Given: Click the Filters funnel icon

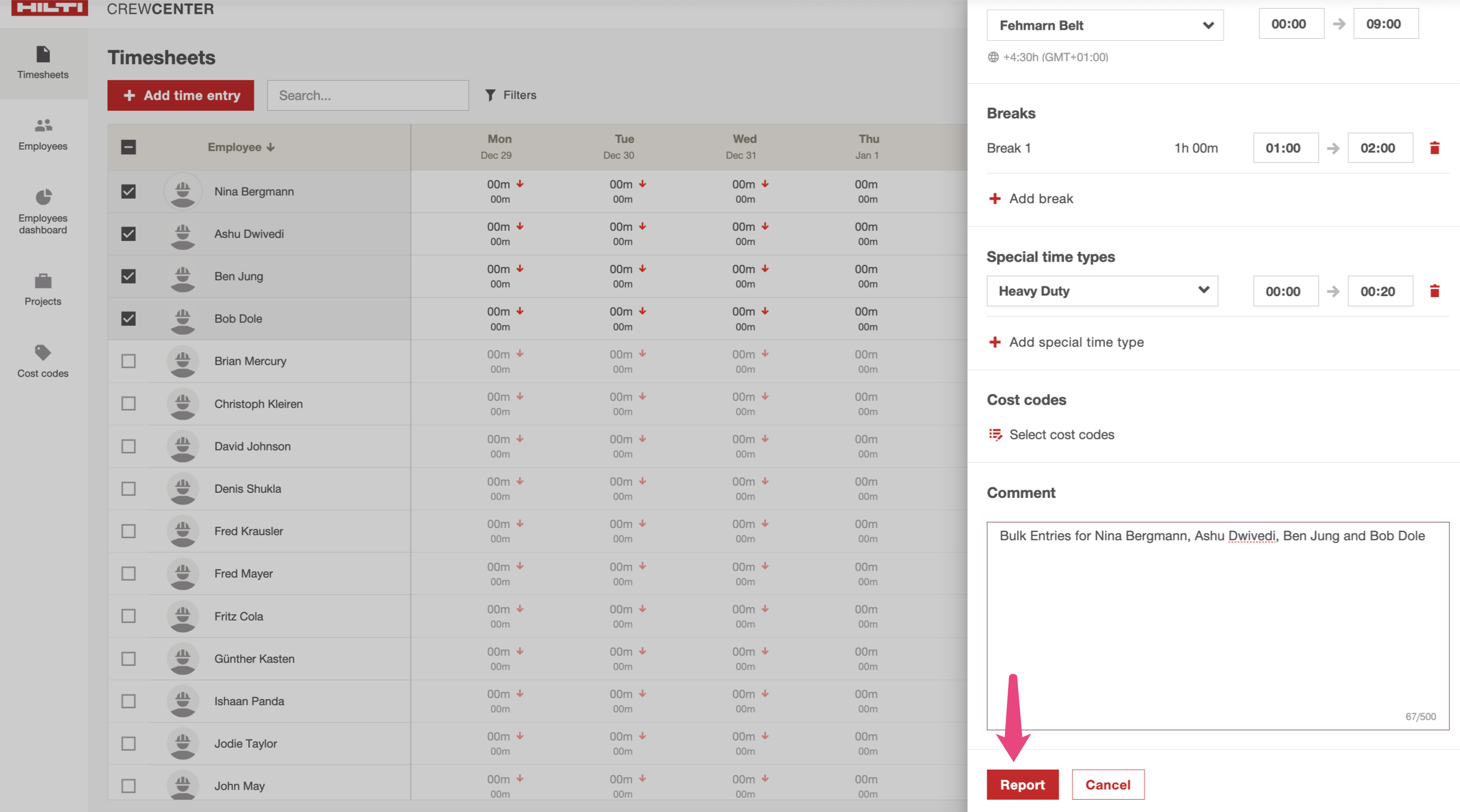Looking at the screenshot, I should point(490,95).
